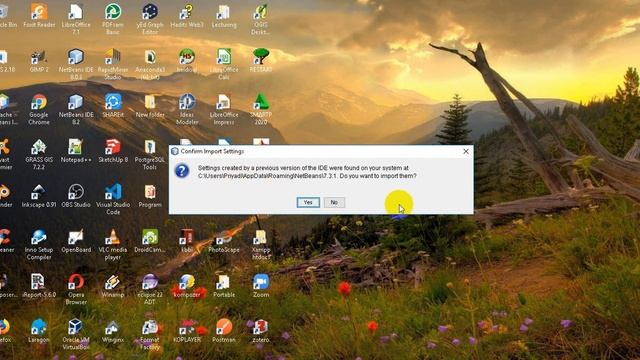Viewport: 640px width, 360px height.
Task: Select the Program folder icon
Action: 150,196
